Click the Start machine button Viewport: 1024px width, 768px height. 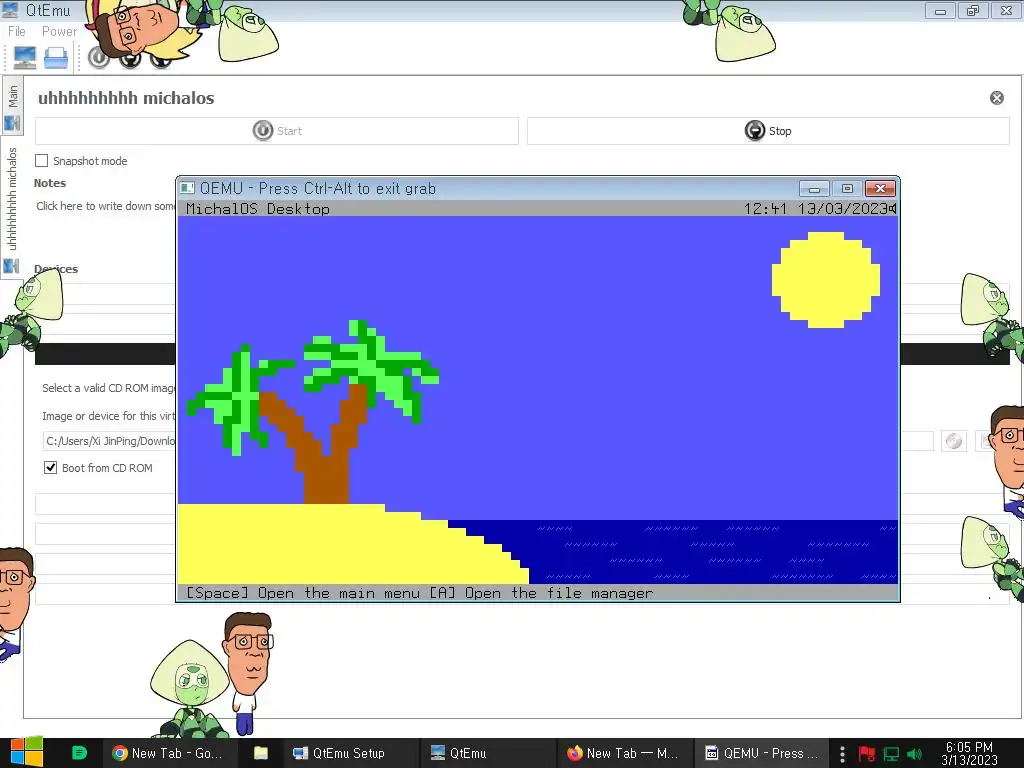(277, 131)
